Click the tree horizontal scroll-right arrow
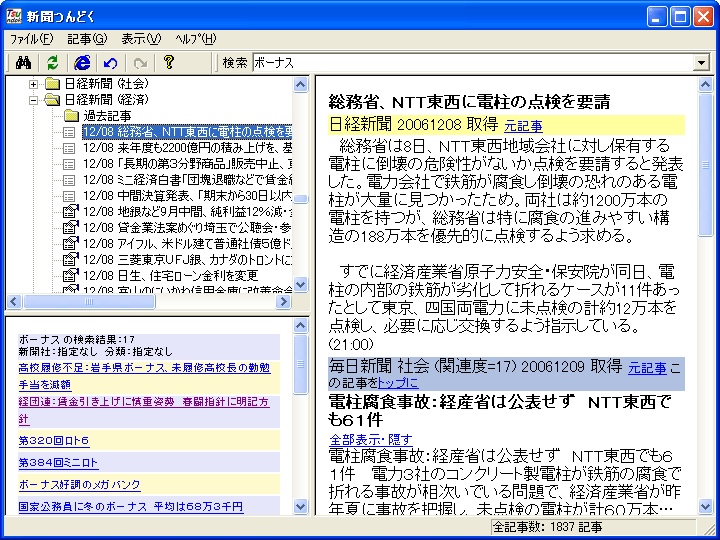Image resolution: width=720 pixels, height=540 pixels. 283,301
